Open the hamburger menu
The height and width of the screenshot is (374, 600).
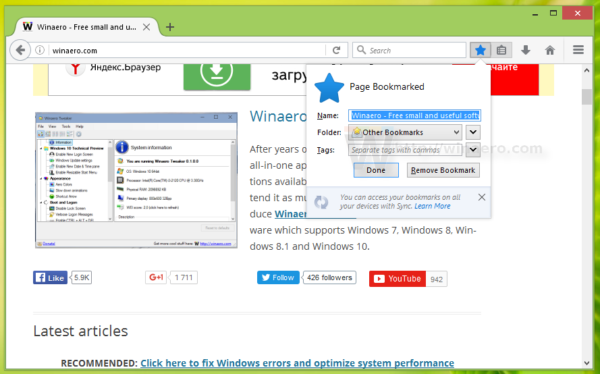(578, 50)
